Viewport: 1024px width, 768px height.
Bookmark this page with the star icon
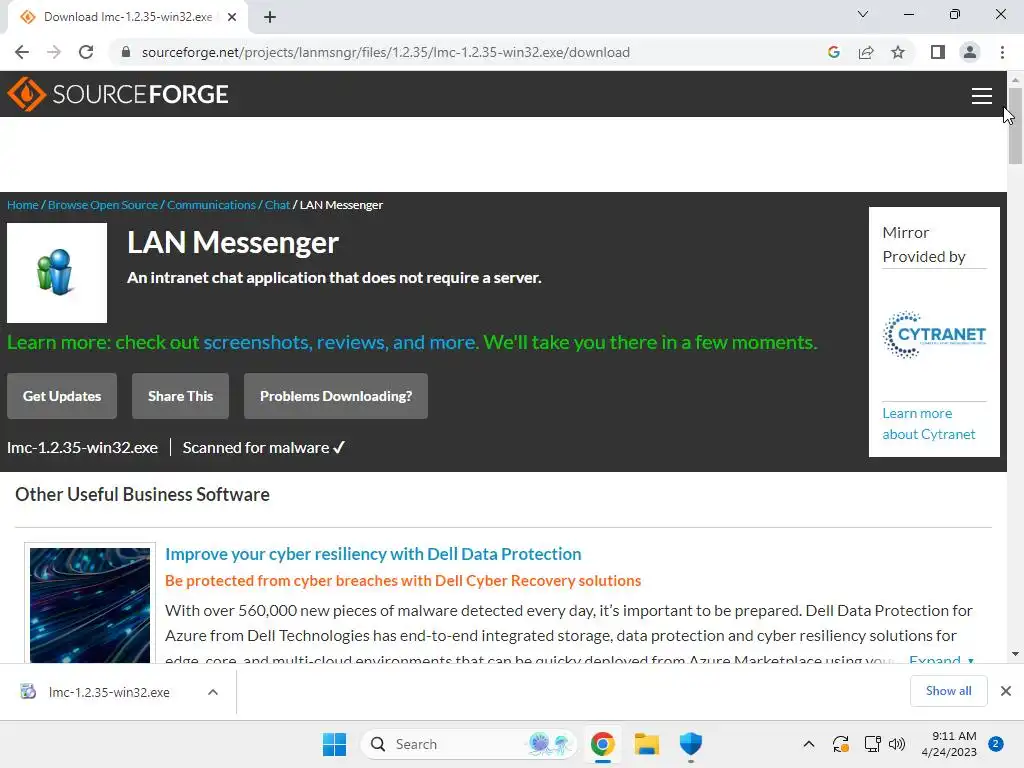(x=898, y=52)
